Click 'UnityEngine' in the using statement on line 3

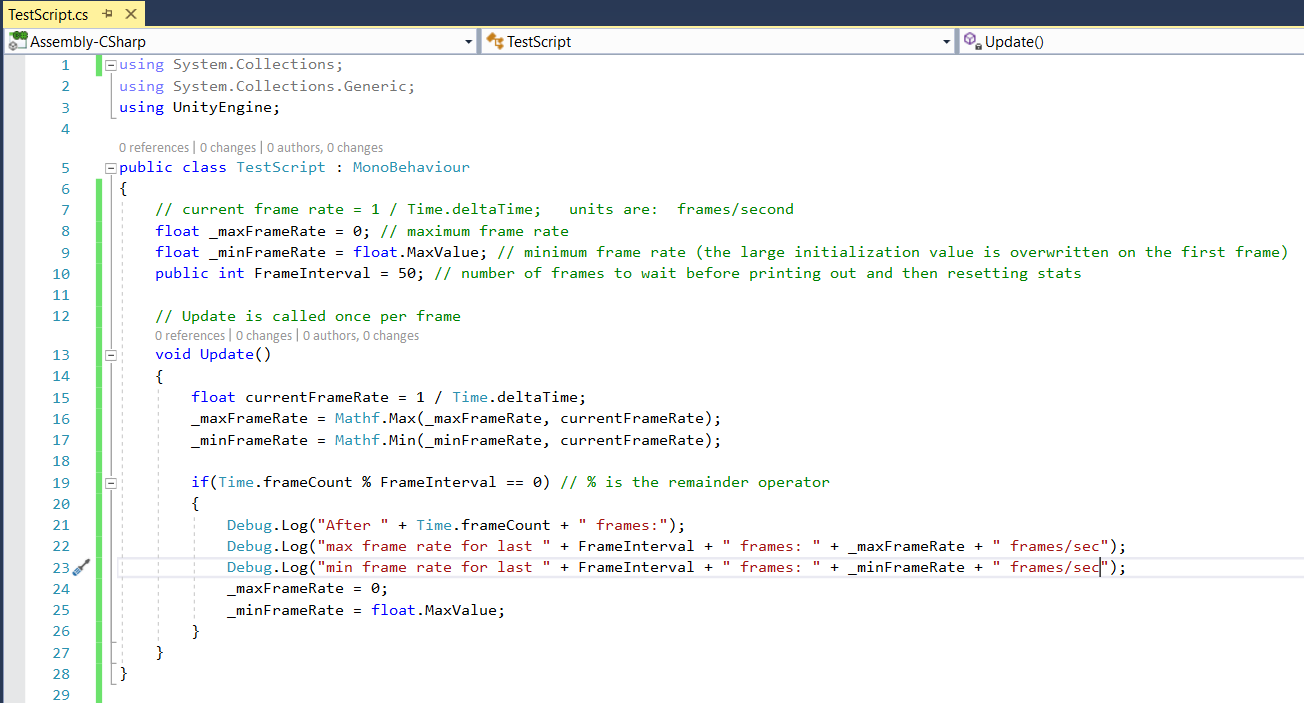click(x=223, y=108)
